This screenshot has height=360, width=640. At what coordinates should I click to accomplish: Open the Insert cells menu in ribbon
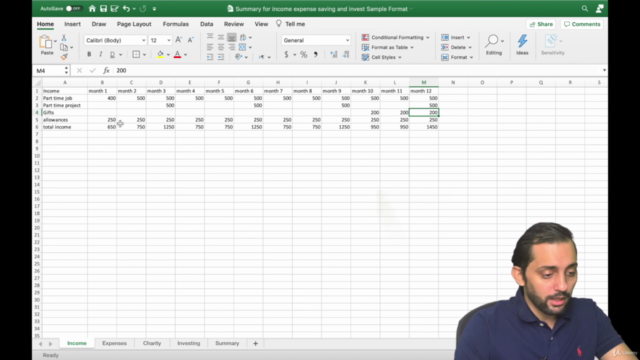point(456,37)
